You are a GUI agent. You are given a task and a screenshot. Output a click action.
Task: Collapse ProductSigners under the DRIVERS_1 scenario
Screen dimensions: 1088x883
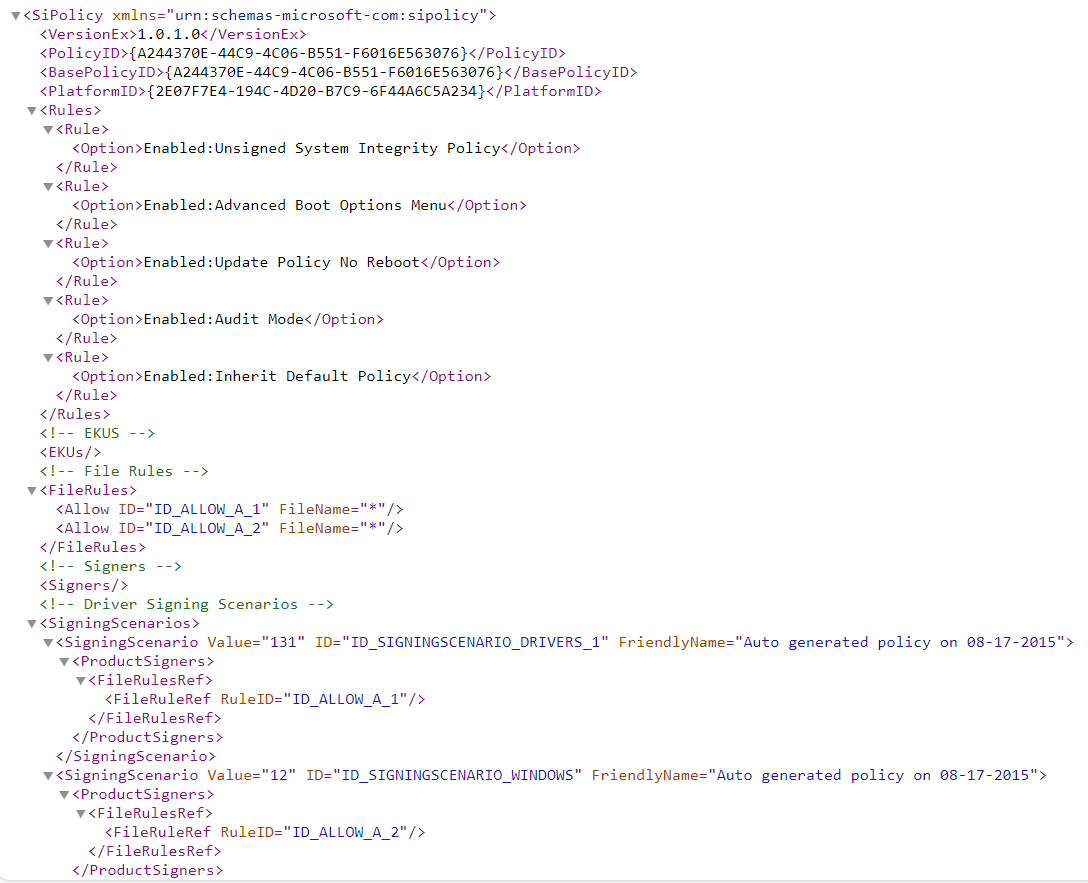point(64,662)
